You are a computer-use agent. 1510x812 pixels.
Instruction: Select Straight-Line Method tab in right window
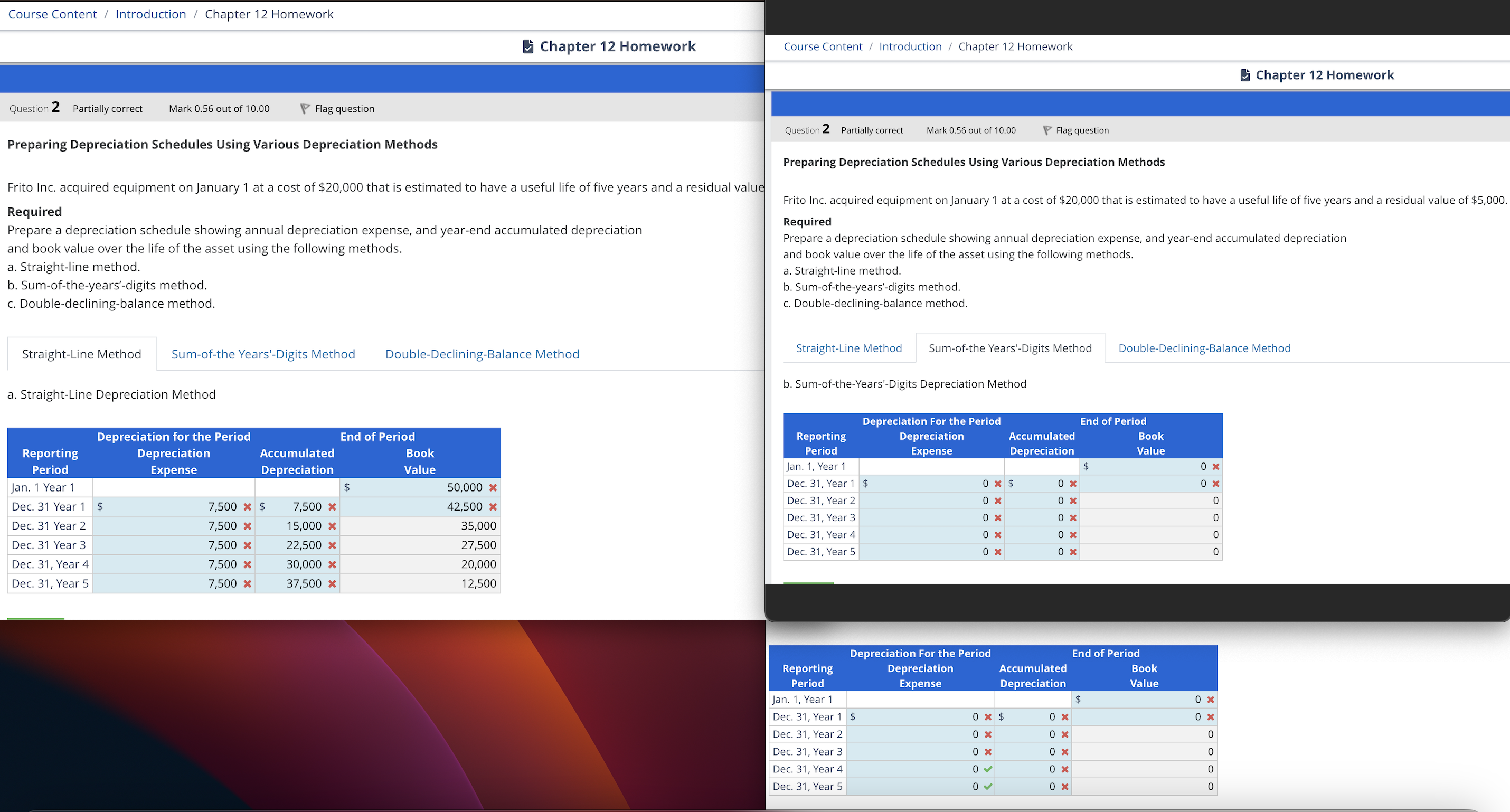(848, 348)
